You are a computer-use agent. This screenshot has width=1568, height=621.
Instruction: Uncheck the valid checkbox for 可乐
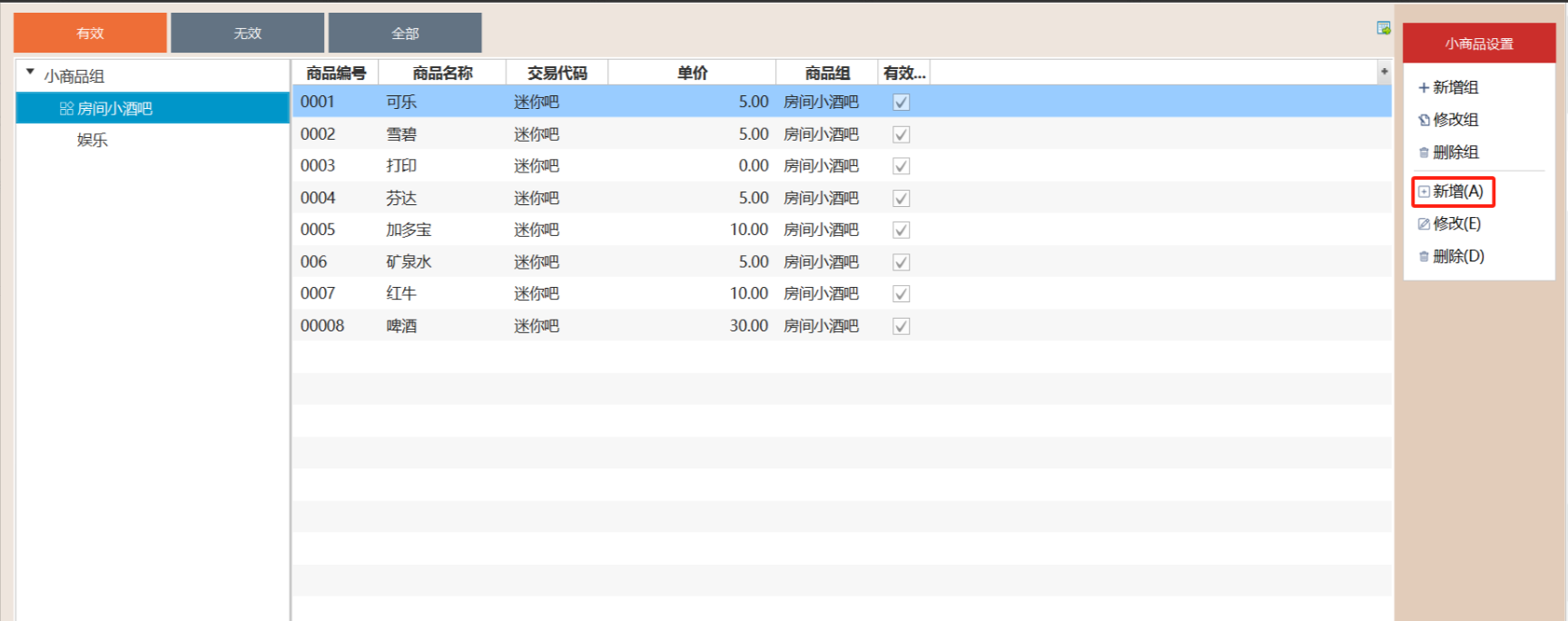pos(901,103)
